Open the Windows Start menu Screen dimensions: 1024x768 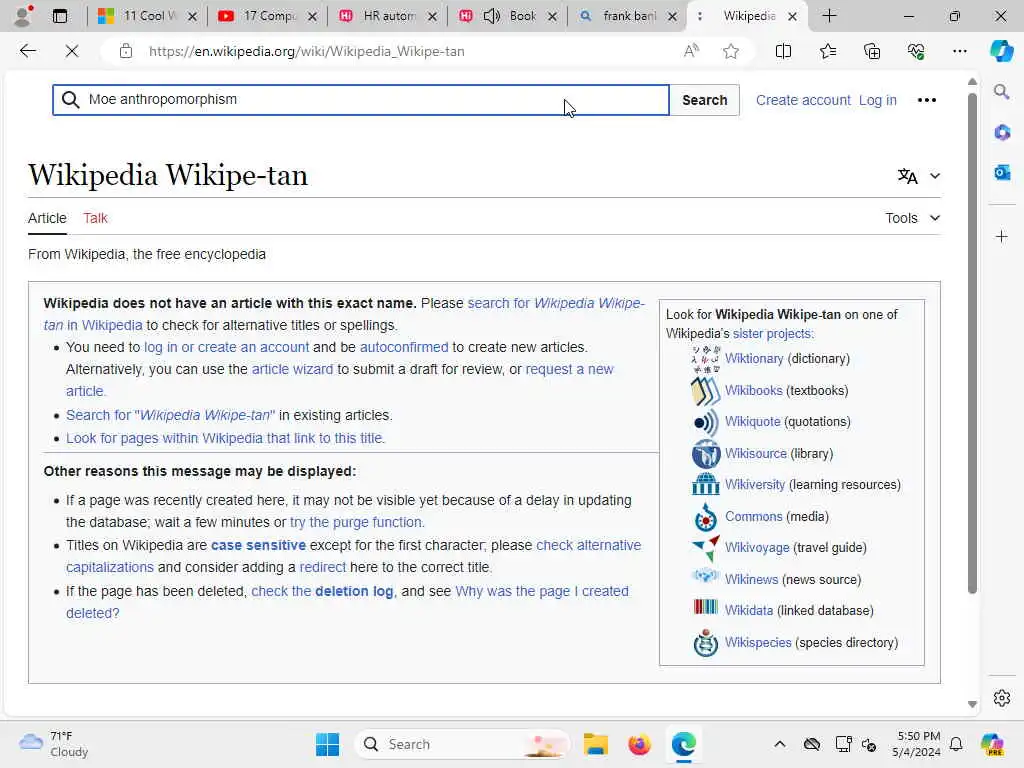coord(327,744)
